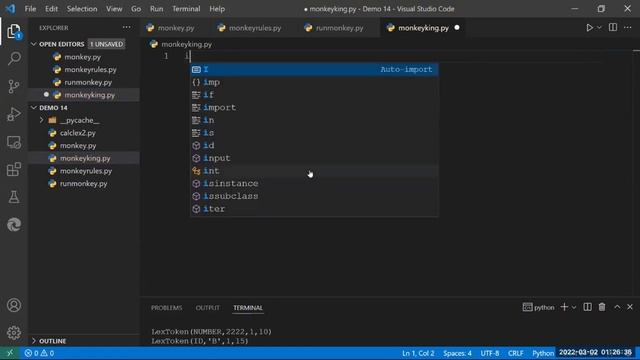
Task: Split the editor to the right
Action: pyautogui.click(x=613, y=27)
